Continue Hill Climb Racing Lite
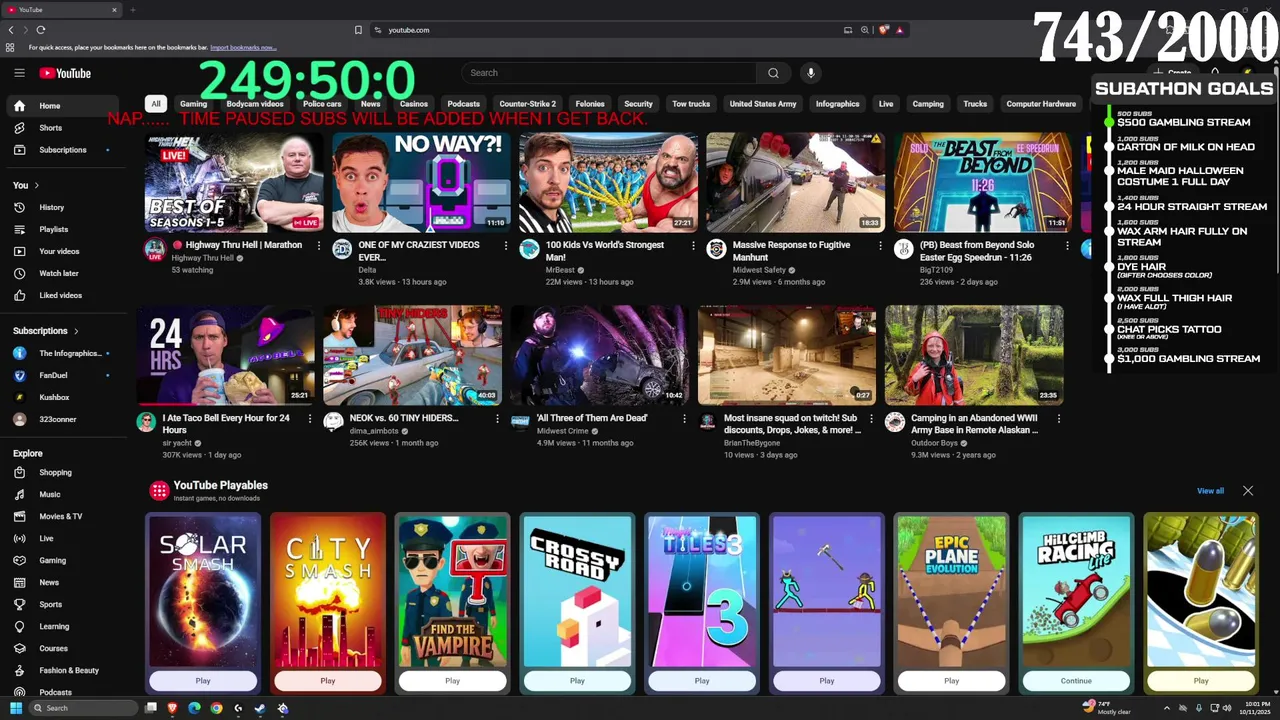 tap(1076, 681)
